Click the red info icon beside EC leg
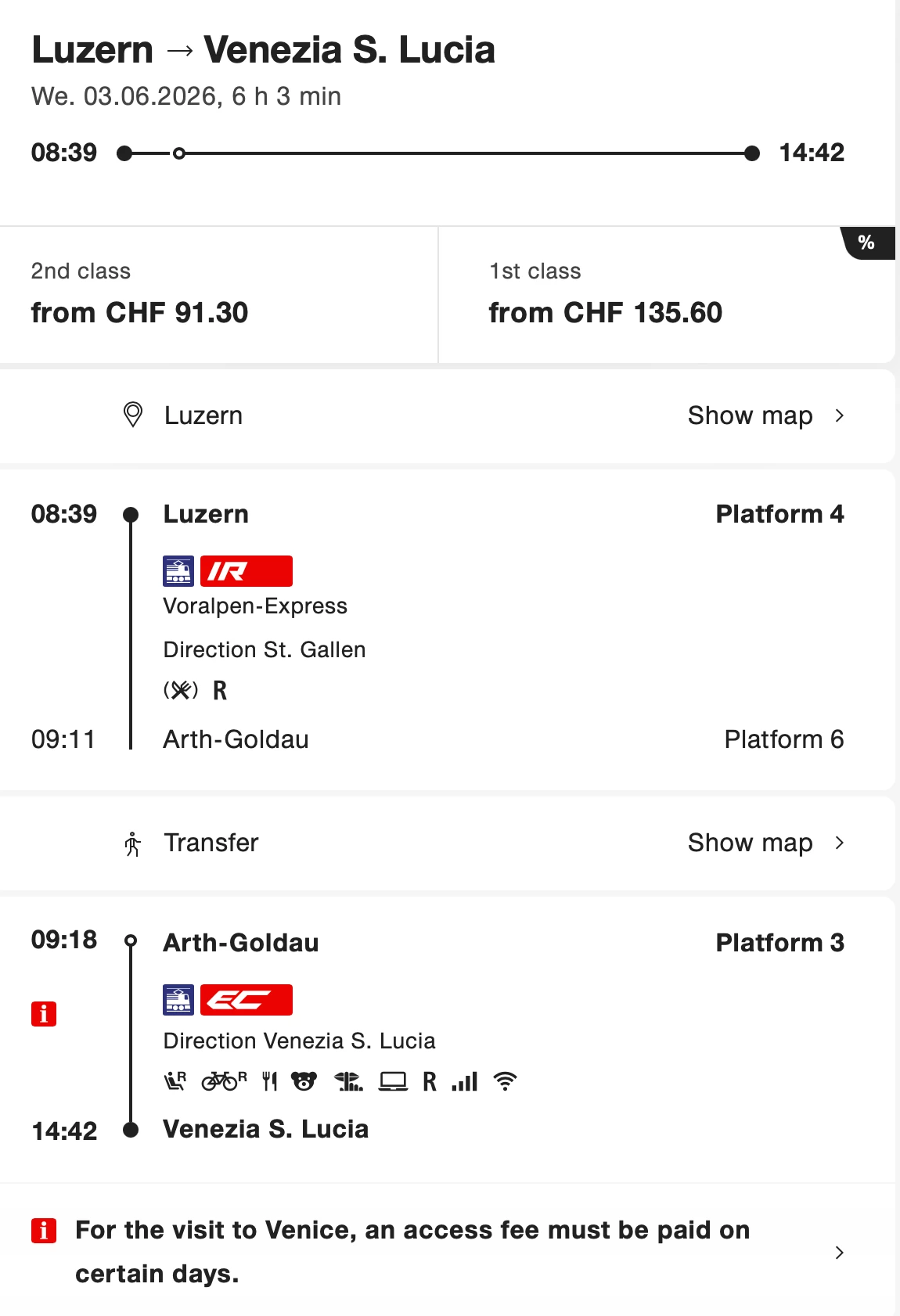This screenshot has height=1316, width=900. tap(44, 1014)
